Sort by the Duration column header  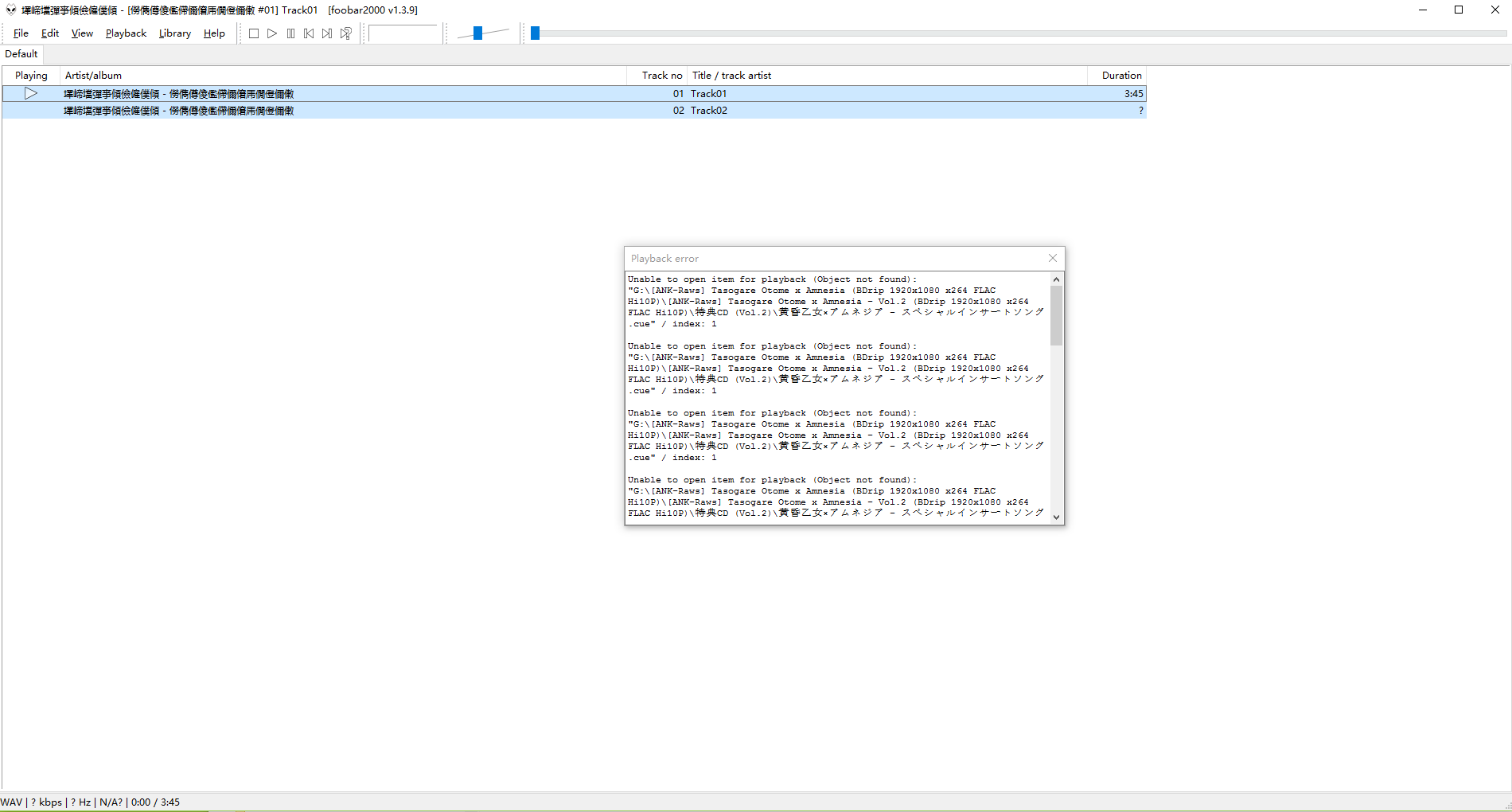pos(1117,76)
